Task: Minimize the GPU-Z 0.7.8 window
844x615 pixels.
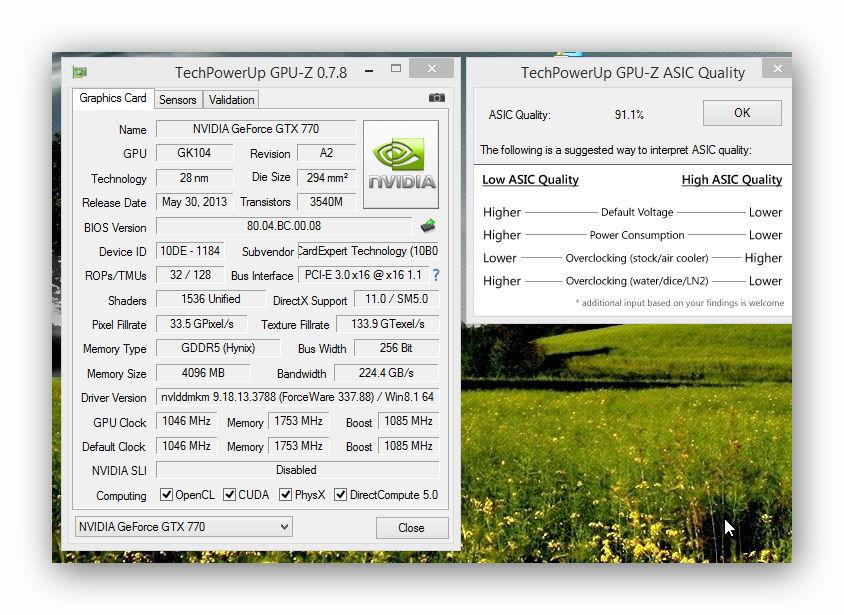Action: pos(369,70)
